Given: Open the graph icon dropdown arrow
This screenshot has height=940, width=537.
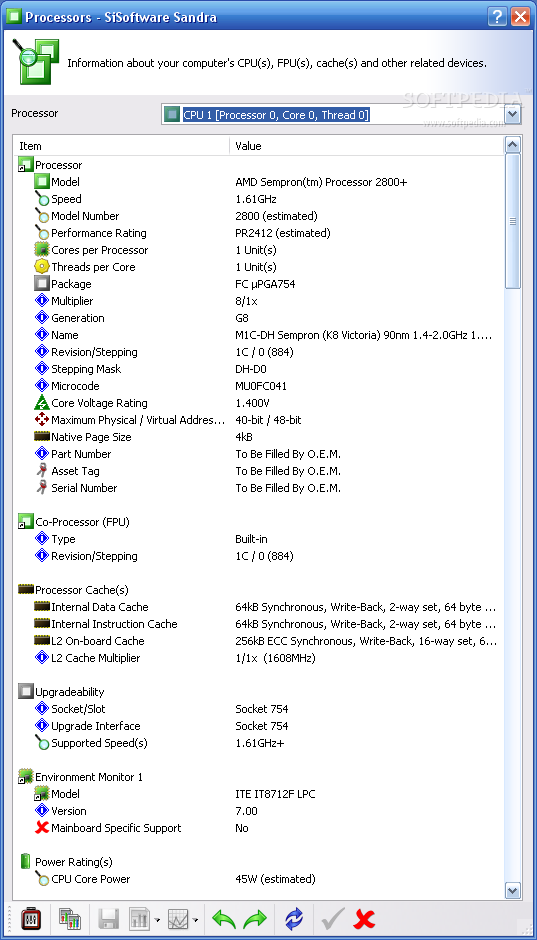Looking at the screenshot, I should tap(195, 919).
